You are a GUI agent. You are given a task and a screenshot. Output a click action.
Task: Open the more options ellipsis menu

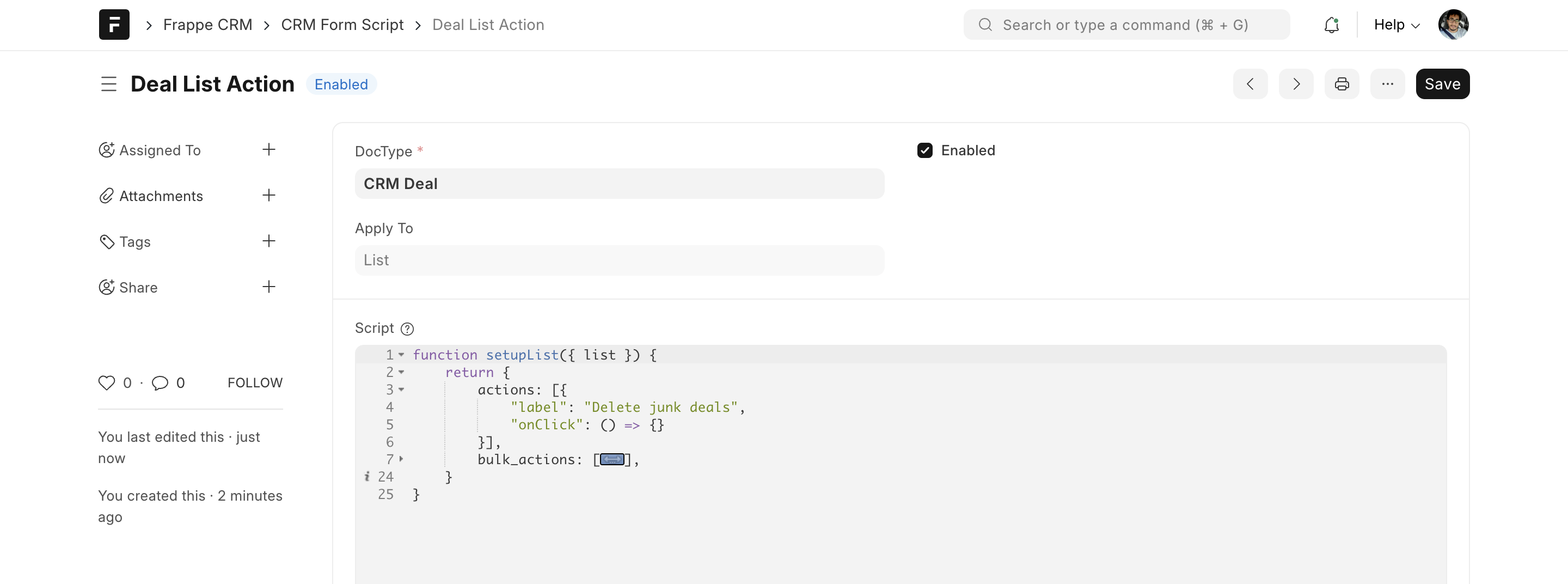(x=1387, y=84)
